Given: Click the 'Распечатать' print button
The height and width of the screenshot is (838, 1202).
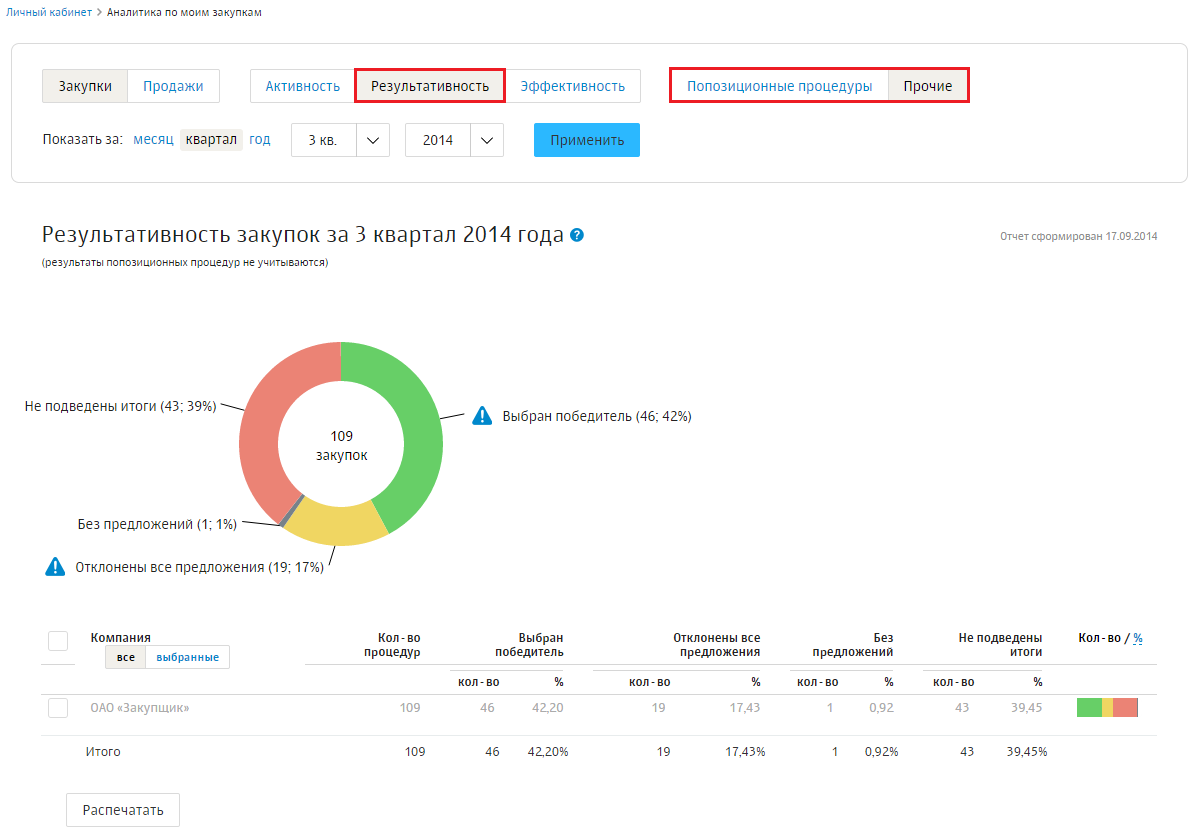Looking at the screenshot, I should (123, 810).
